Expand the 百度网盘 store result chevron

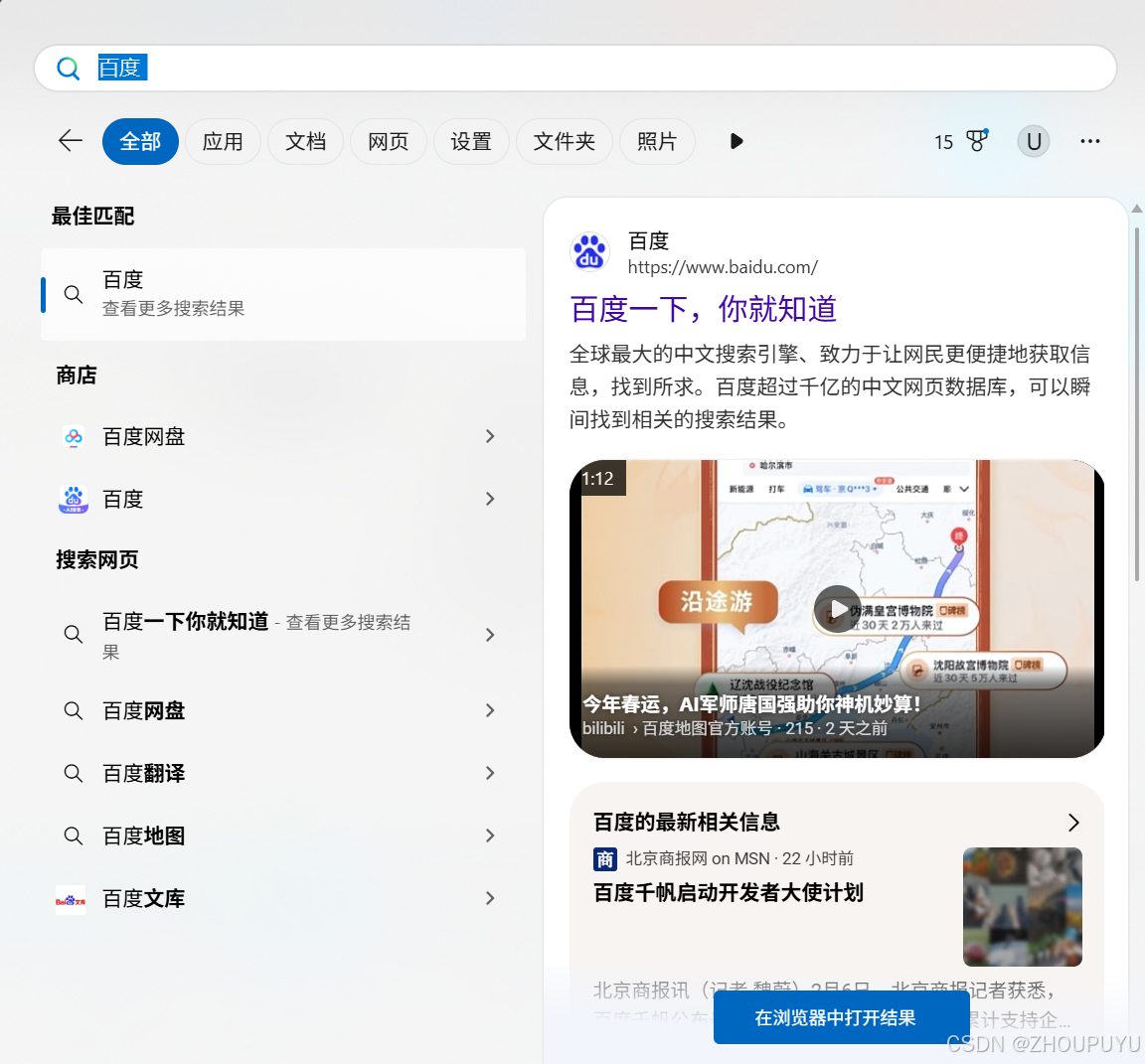[x=490, y=436]
